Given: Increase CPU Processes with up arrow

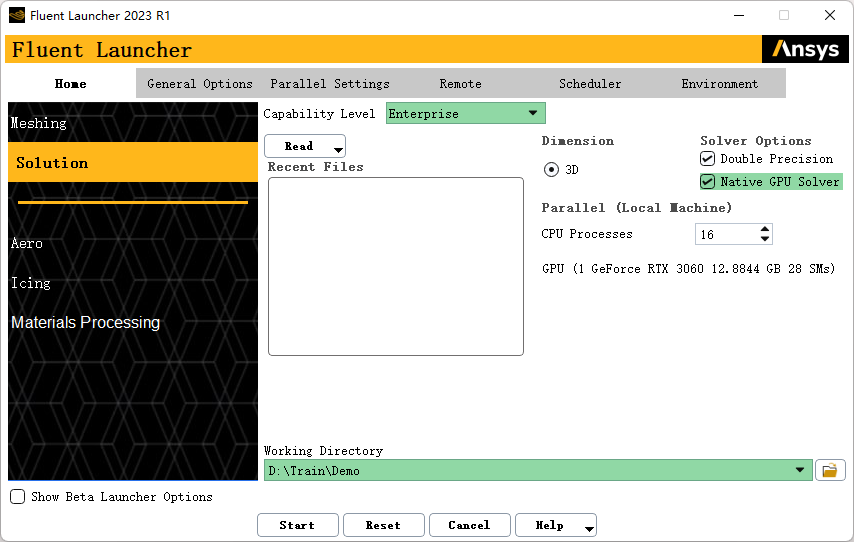Looking at the screenshot, I should pyautogui.click(x=765, y=229).
